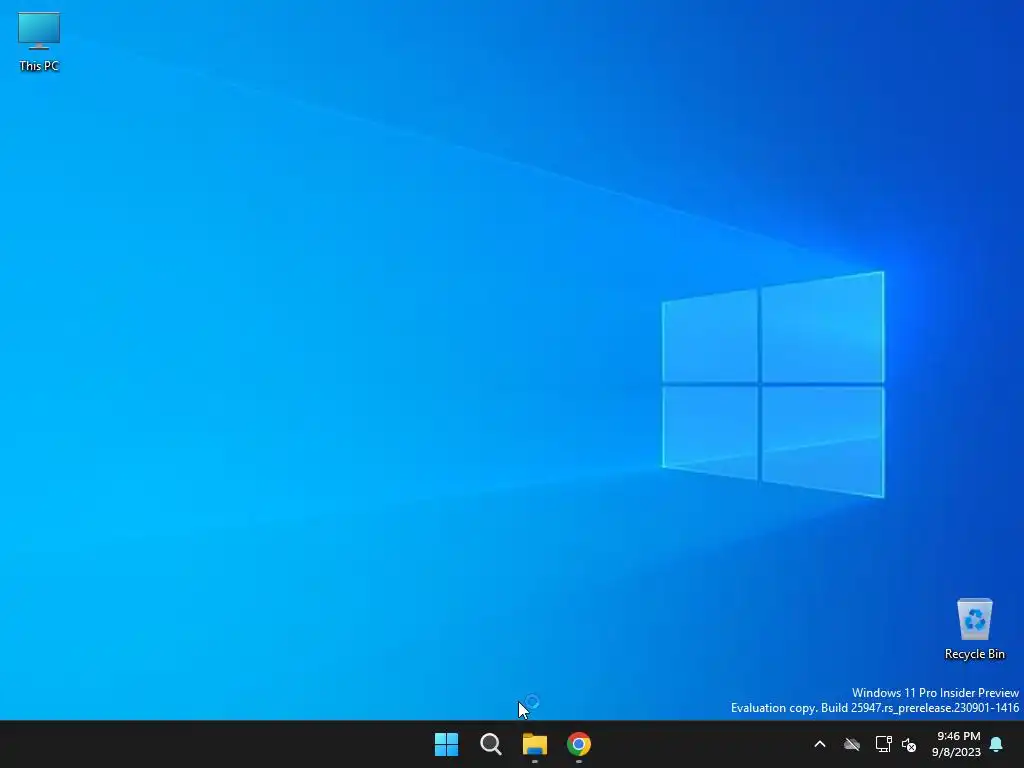Open taskbar Search

490,744
